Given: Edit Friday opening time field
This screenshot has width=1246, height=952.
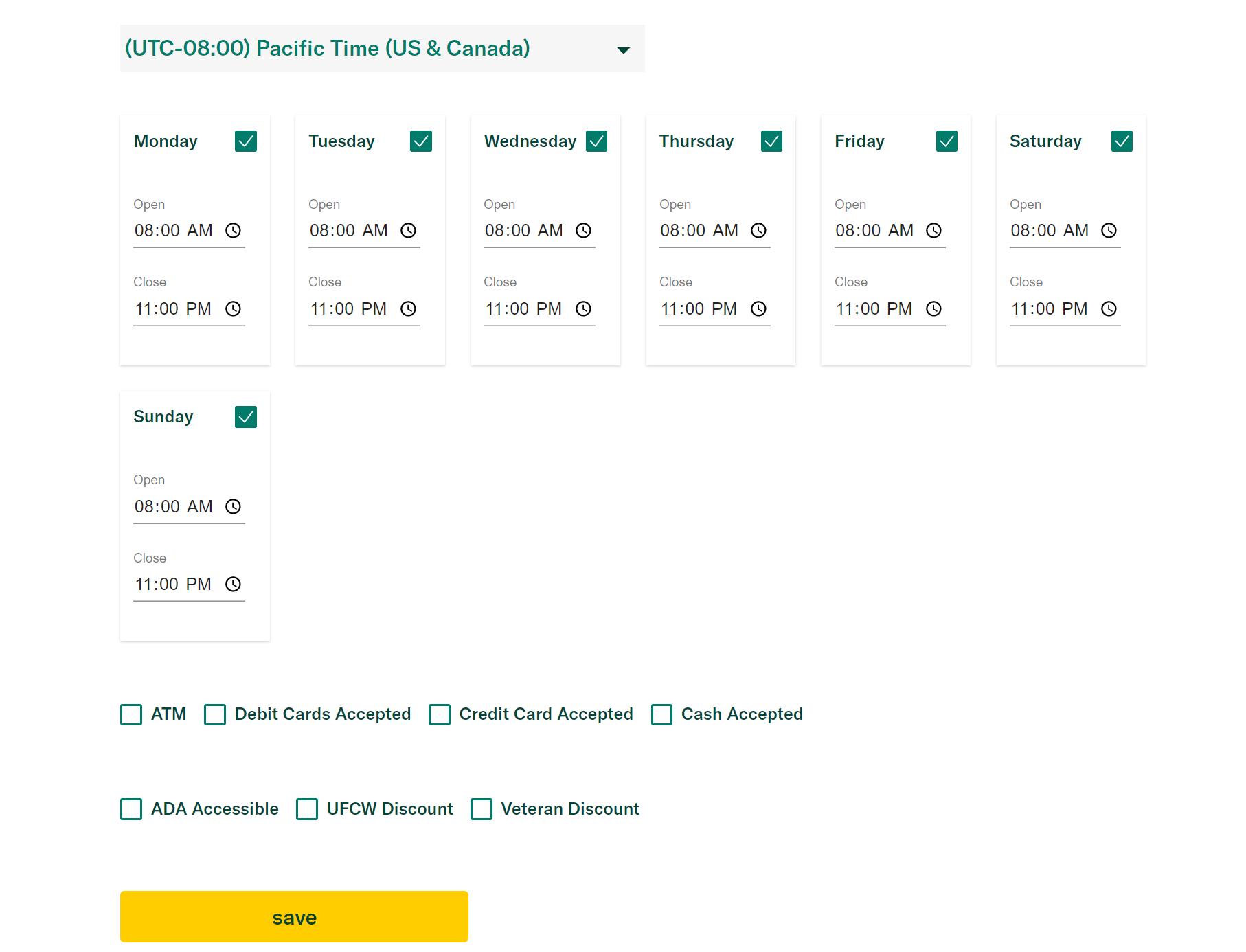Looking at the screenshot, I should 890,231.
